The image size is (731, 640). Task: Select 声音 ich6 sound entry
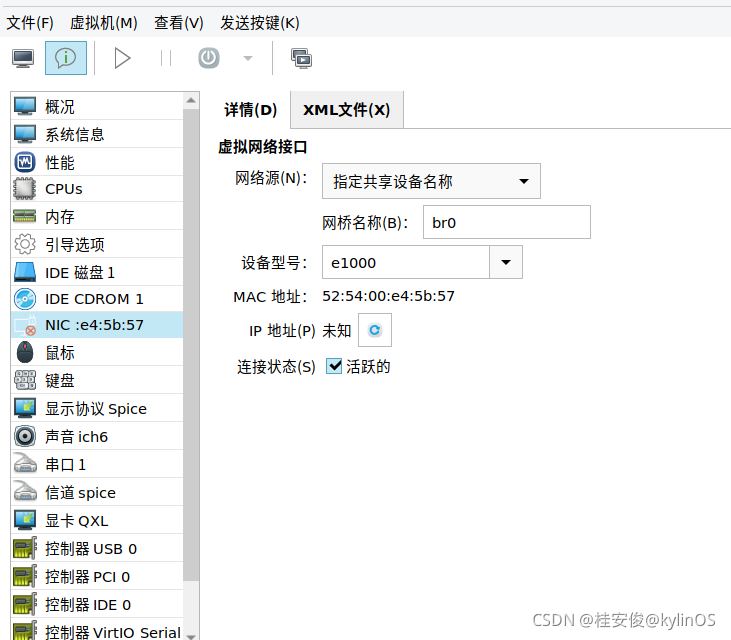[97, 436]
